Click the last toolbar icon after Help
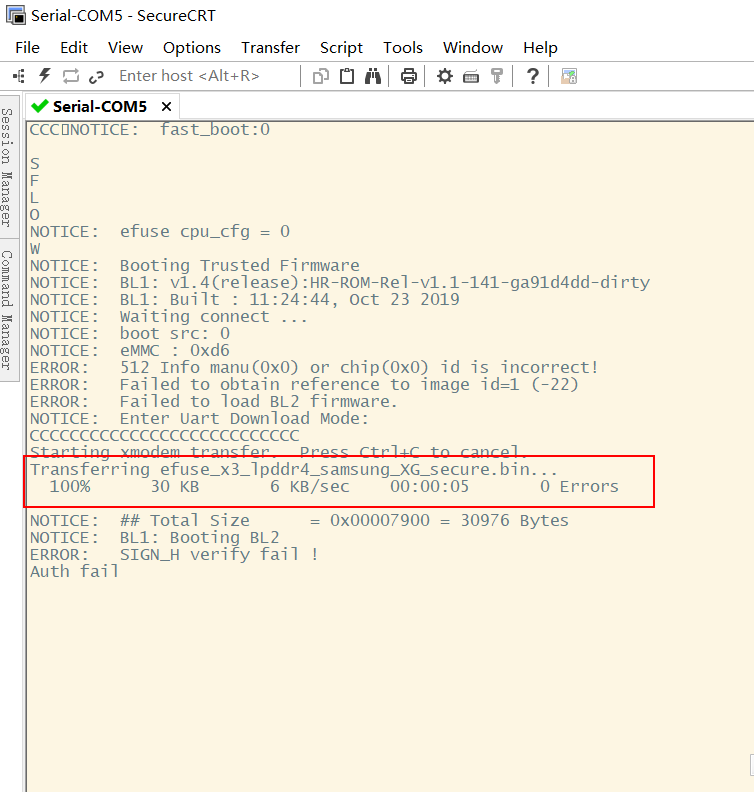Viewport: 754px width, 792px height. 569,76
